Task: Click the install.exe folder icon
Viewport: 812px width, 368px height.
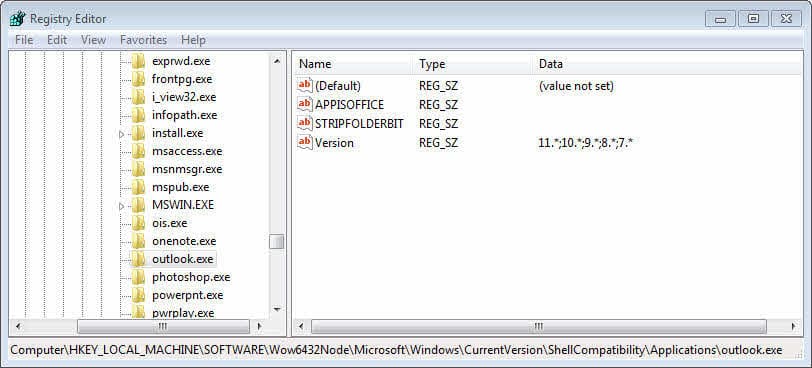Action: tap(138, 133)
